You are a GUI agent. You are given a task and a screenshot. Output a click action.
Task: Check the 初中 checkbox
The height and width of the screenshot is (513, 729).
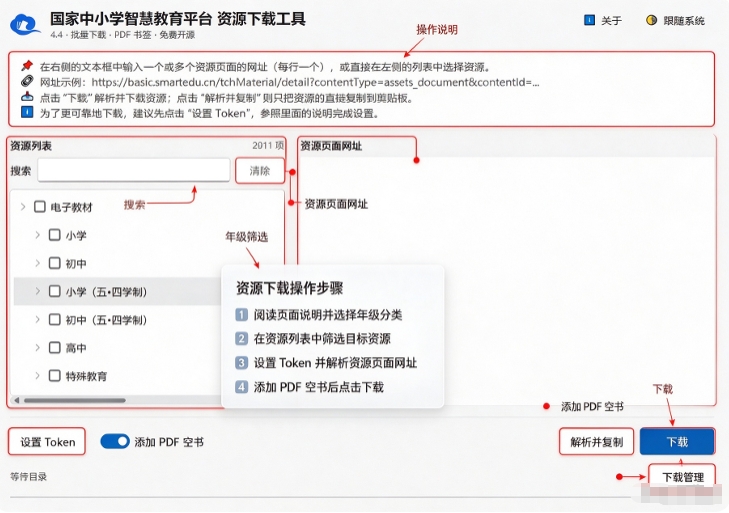tap(54, 263)
